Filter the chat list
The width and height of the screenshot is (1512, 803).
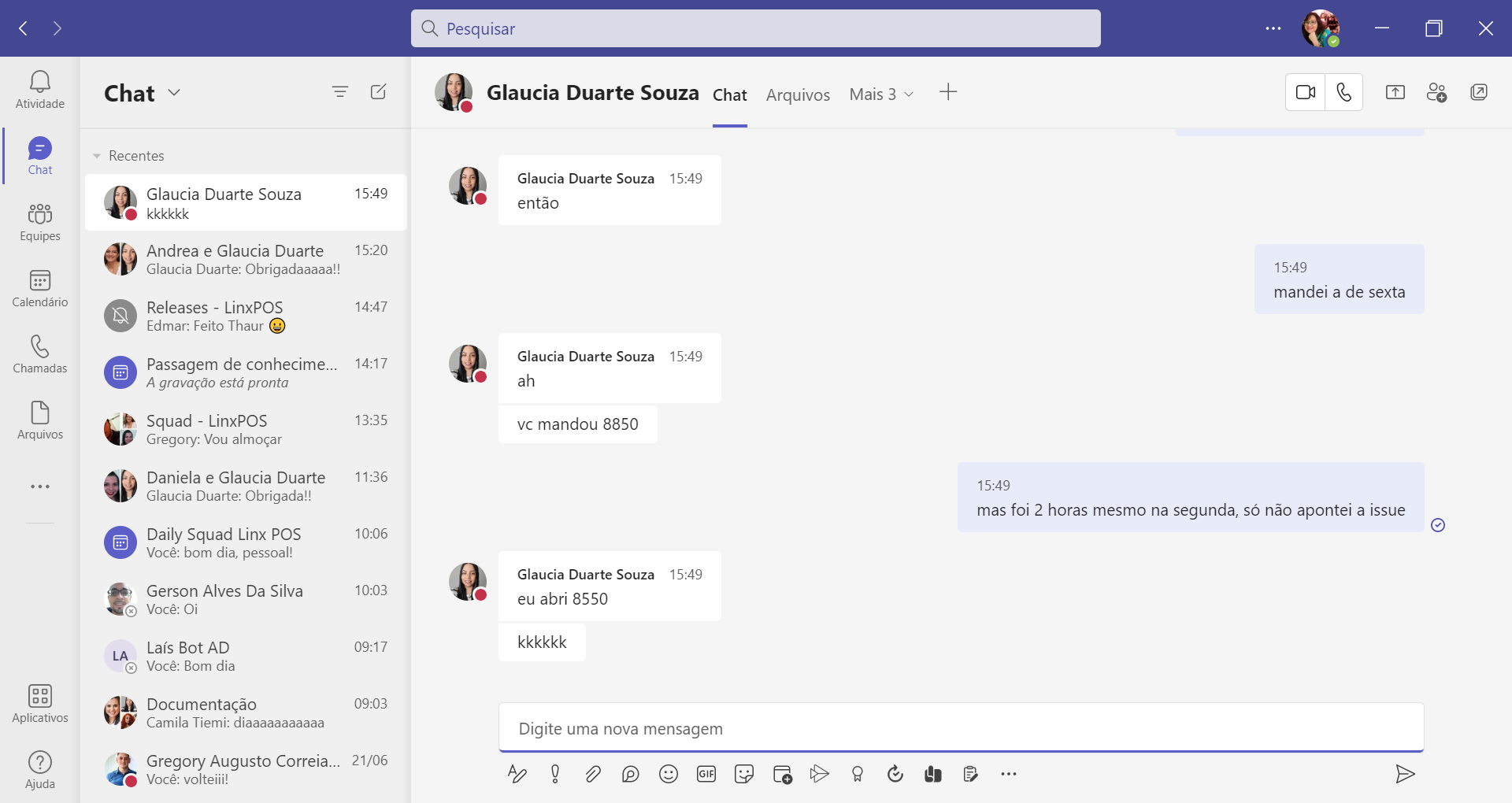pyautogui.click(x=340, y=92)
